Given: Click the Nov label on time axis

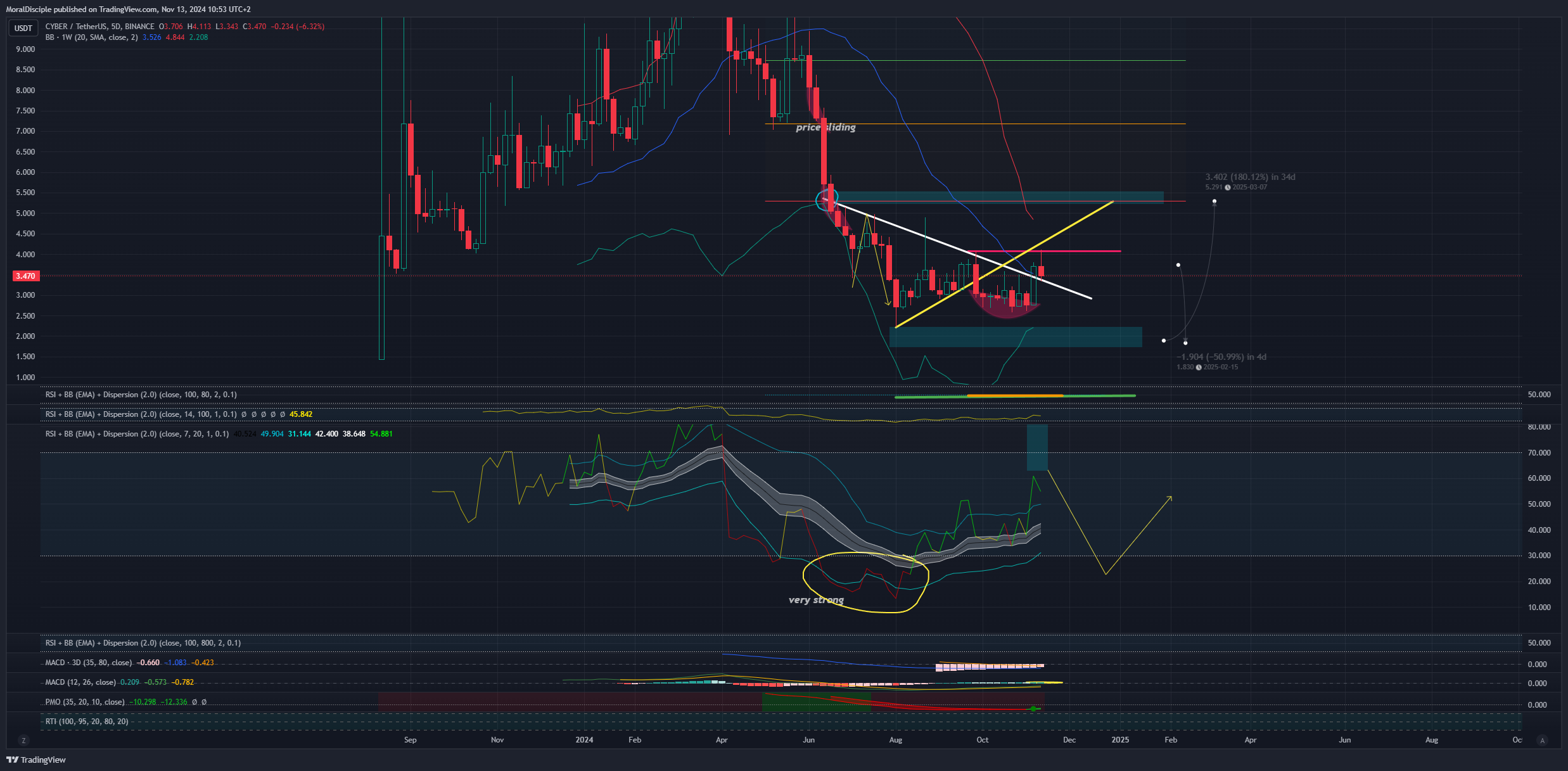Looking at the screenshot, I should (x=497, y=740).
